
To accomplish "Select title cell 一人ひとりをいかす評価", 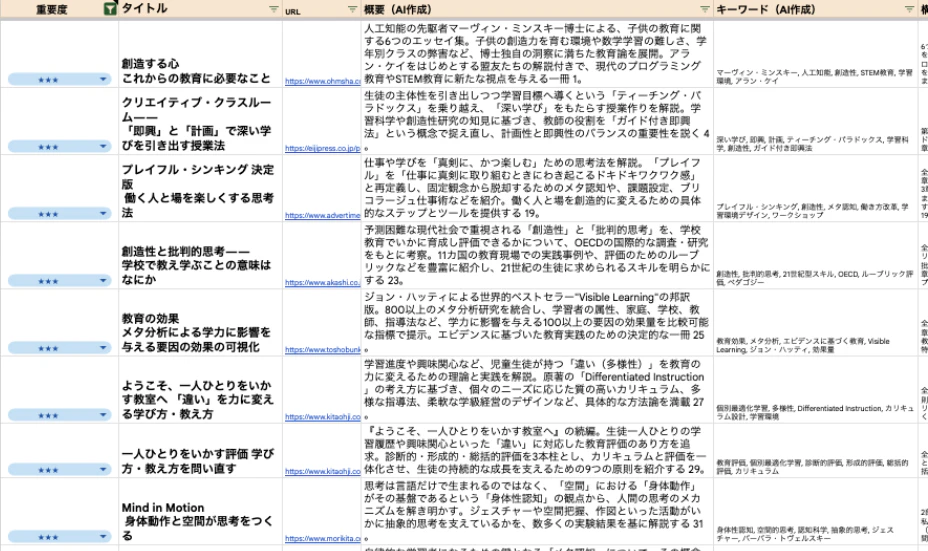I will tap(201, 451).
